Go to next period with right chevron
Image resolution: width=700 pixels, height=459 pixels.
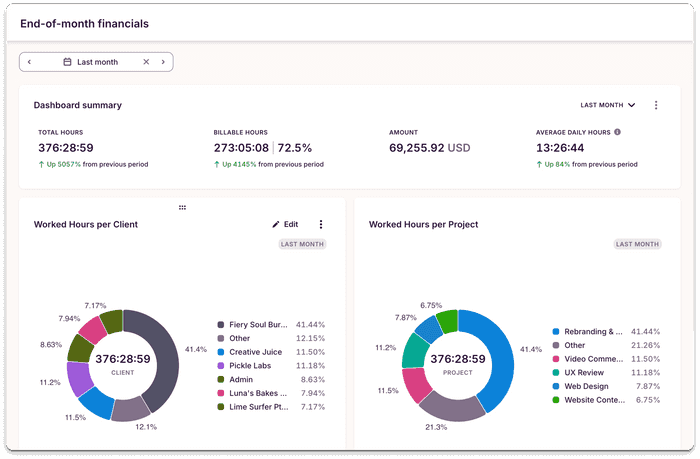(x=164, y=62)
